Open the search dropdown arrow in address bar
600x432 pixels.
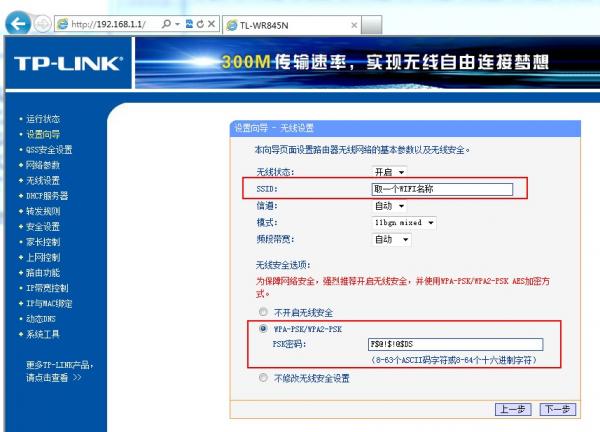click(x=177, y=24)
